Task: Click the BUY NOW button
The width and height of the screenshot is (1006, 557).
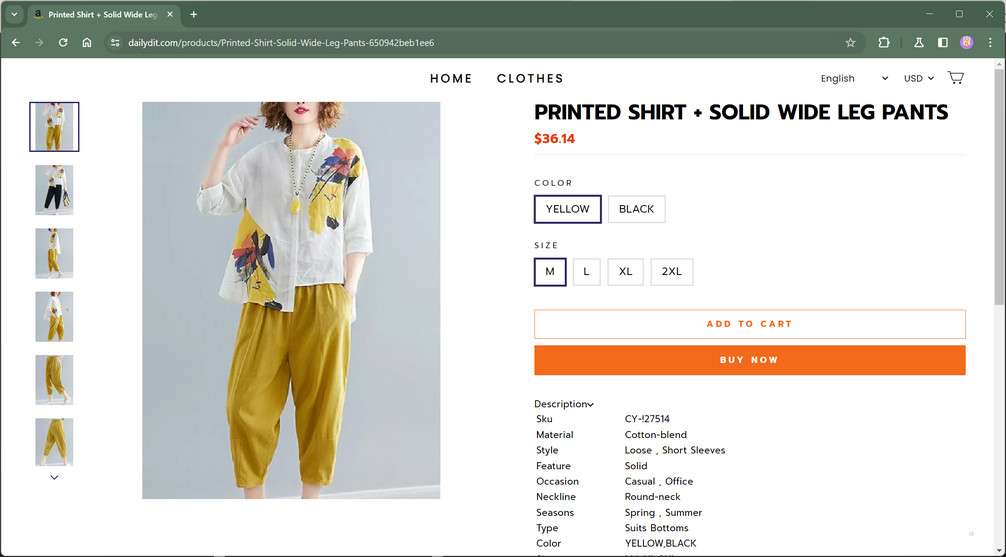Action: pyautogui.click(x=749, y=360)
